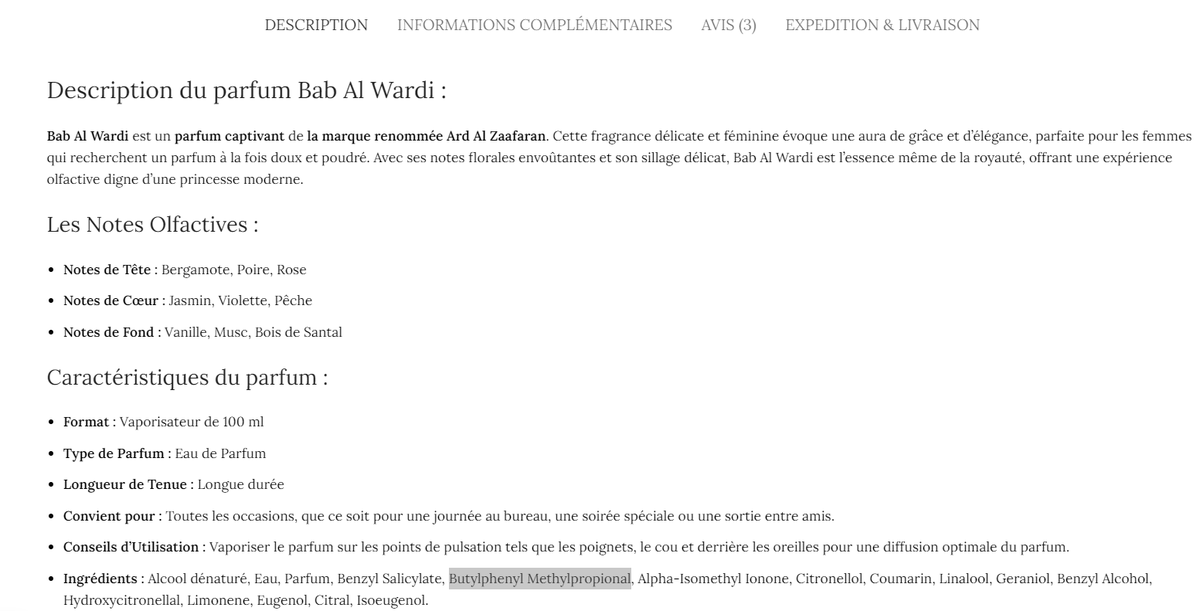Click the text 'Jasmin, Violette, Pêche'
This screenshot has height=611, width=1200.
(240, 301)
